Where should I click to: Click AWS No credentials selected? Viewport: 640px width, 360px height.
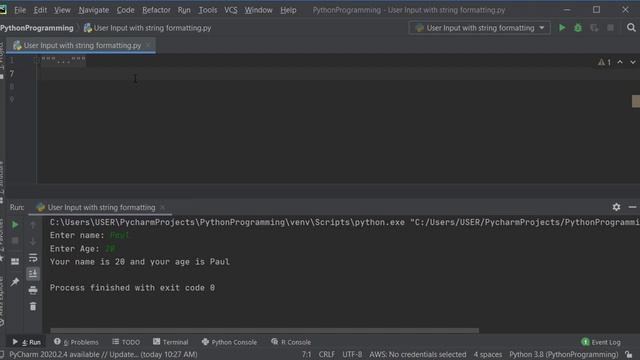click(418, 354)
